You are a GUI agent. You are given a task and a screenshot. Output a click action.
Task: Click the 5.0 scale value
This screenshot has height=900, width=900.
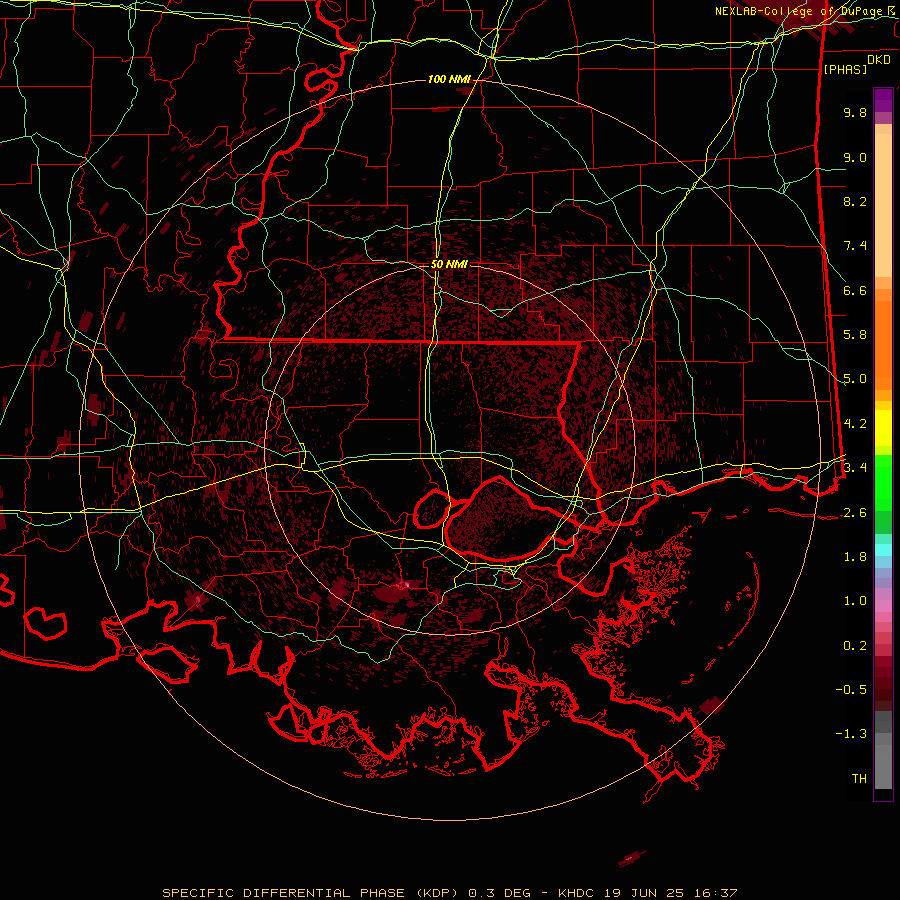(855, 379)
